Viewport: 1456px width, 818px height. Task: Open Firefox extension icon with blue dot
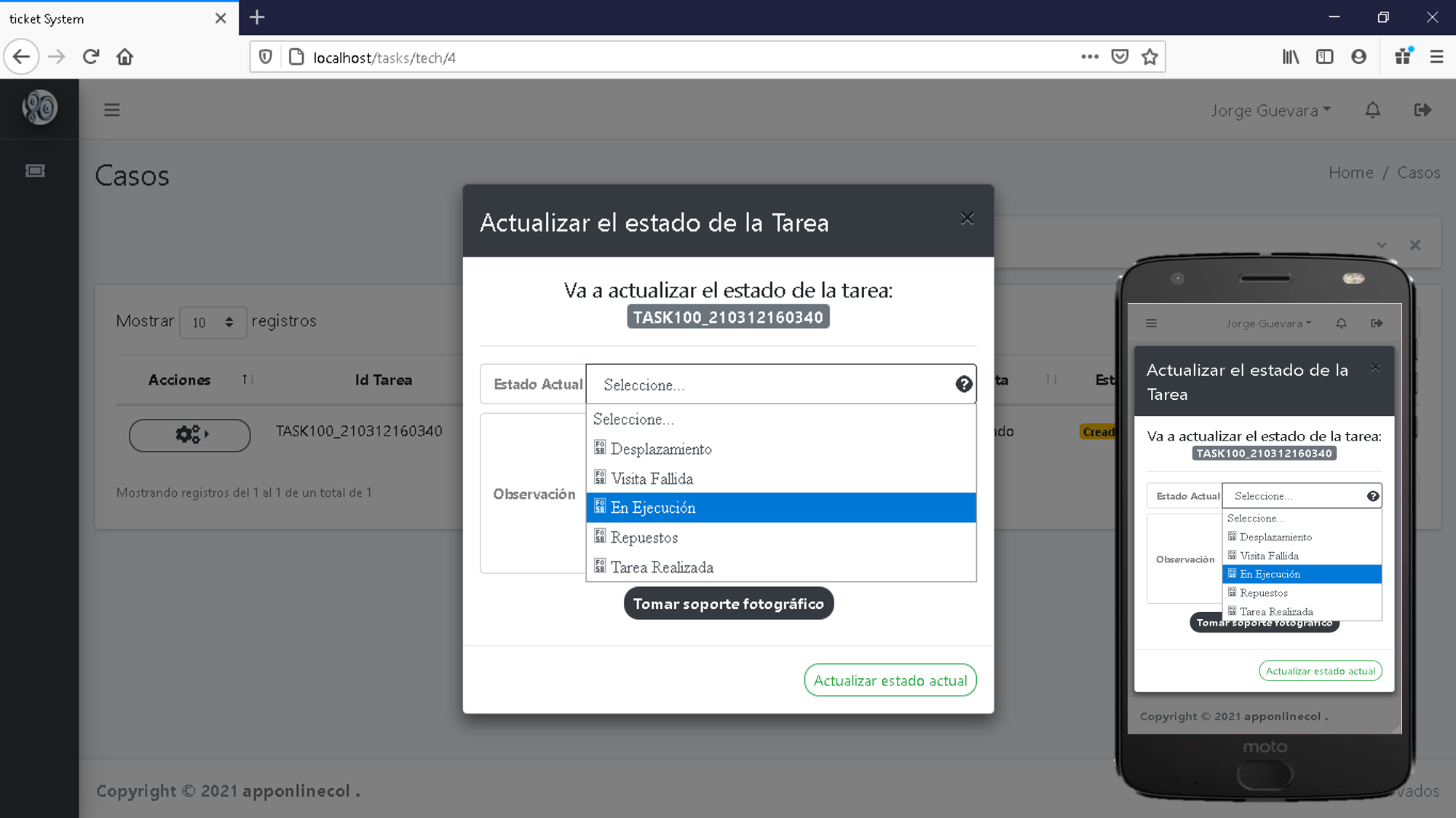(x=1403, y=56)
